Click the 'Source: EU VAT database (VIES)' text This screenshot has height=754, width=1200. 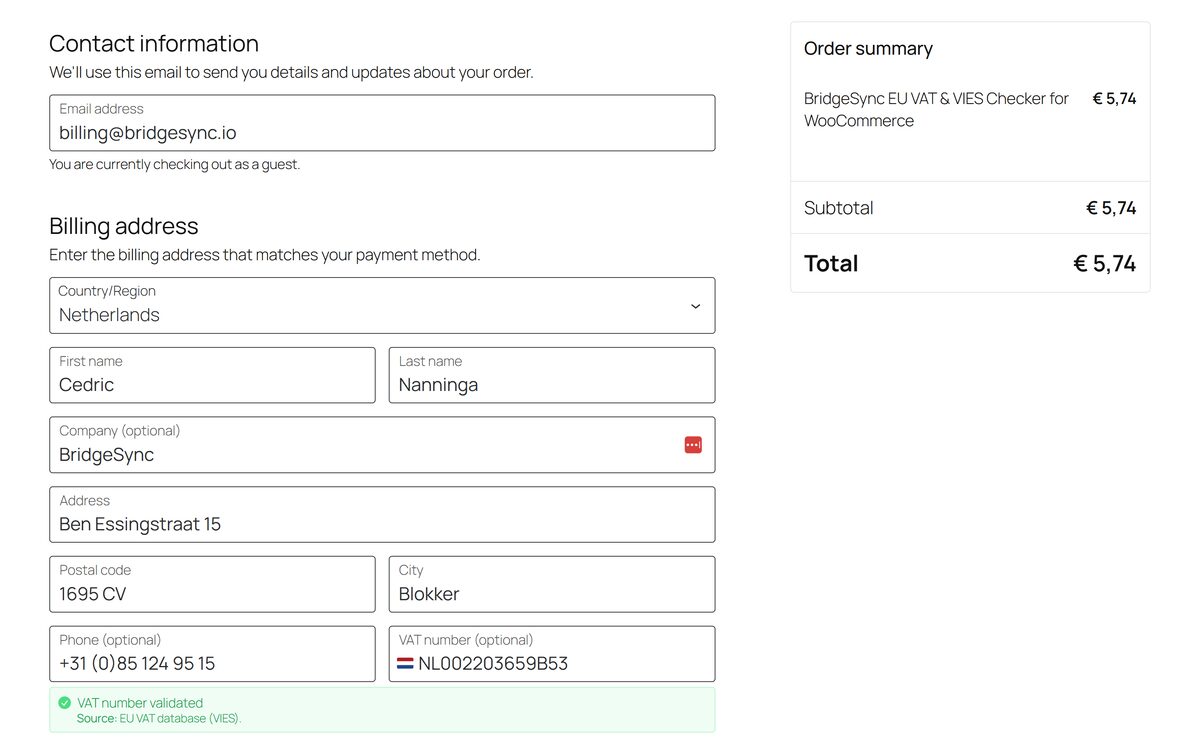pyautogui.click(x=159, y=719)
